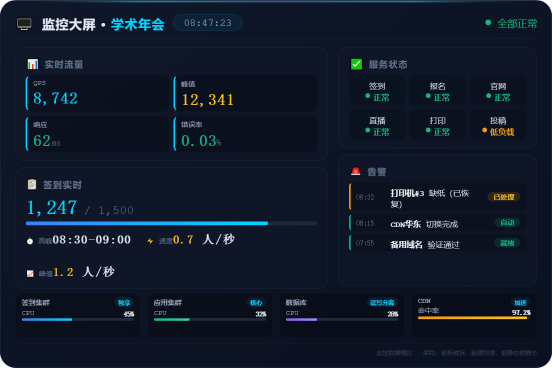Image resolution: width=552 pixels, height=368 pixels.
Task: Click the cyan tag on CDN card
Action: click(x=520, y=302)
